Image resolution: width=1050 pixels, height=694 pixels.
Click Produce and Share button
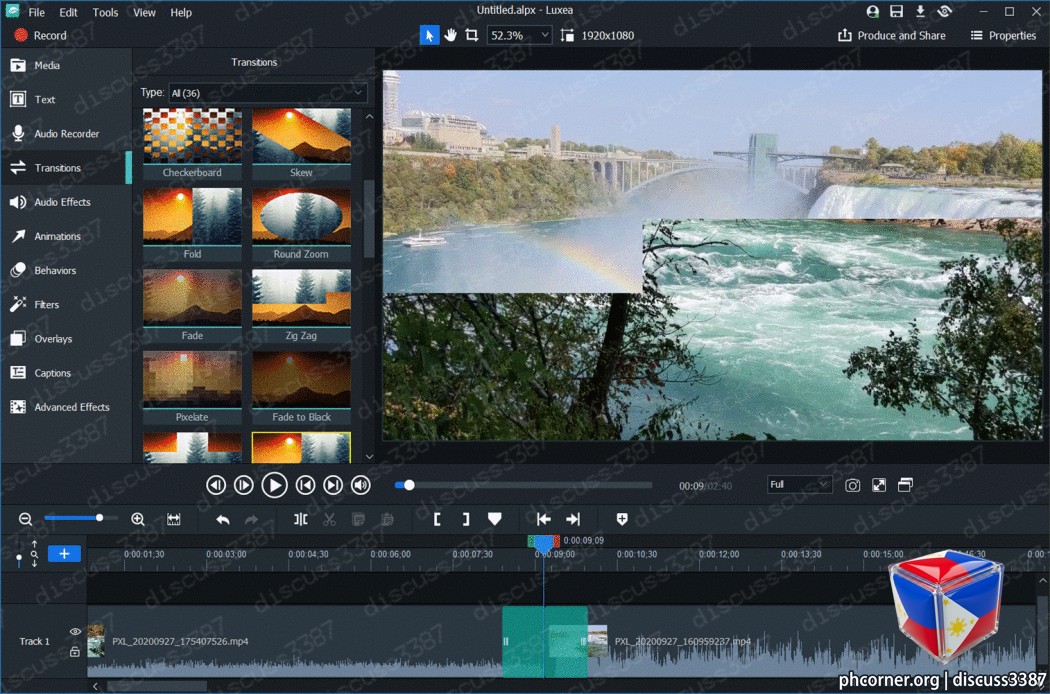pyautogui.click(x=891, y=36)
